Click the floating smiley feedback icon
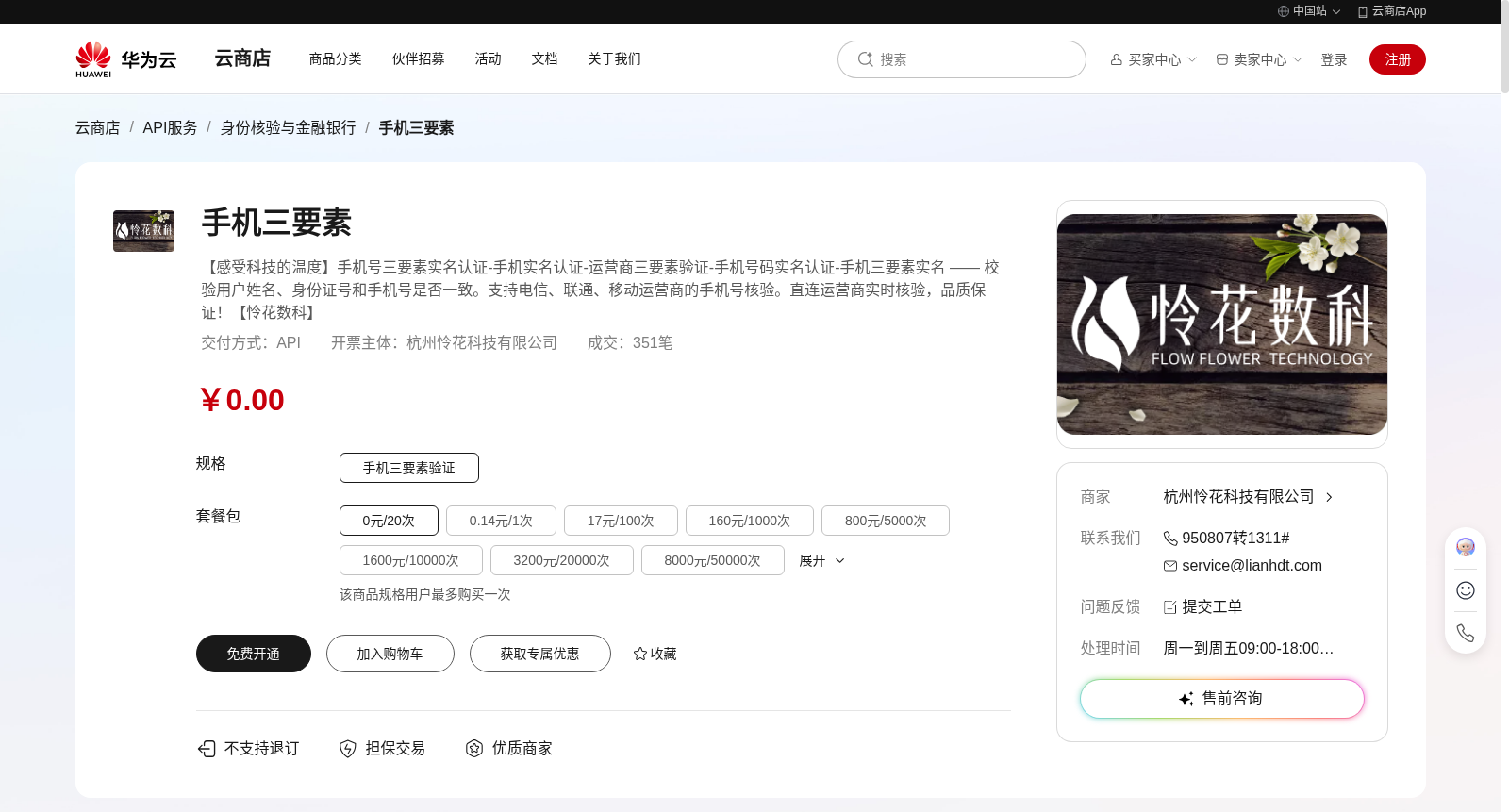Viewport: 1509px width, 812px height. [1466, 590]
